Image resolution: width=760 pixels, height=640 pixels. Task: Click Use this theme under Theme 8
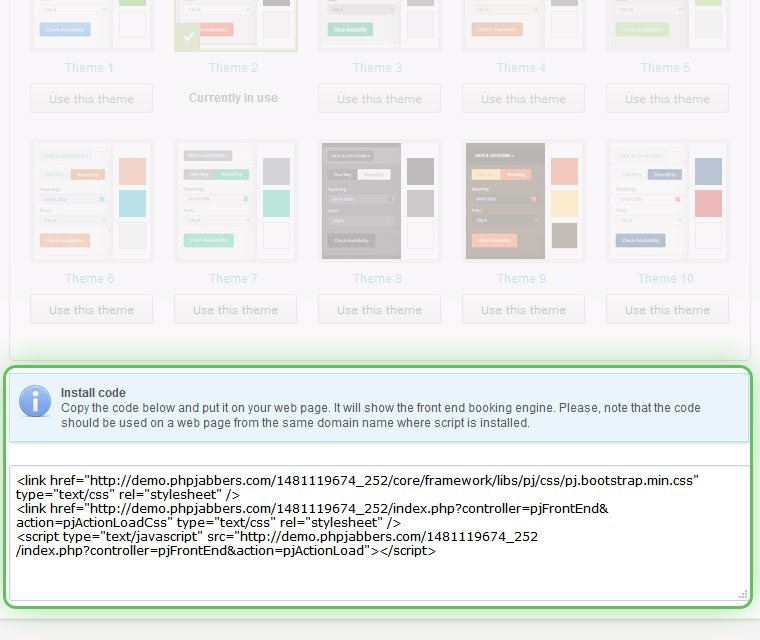pyautogui.click(x=380, y=309)
